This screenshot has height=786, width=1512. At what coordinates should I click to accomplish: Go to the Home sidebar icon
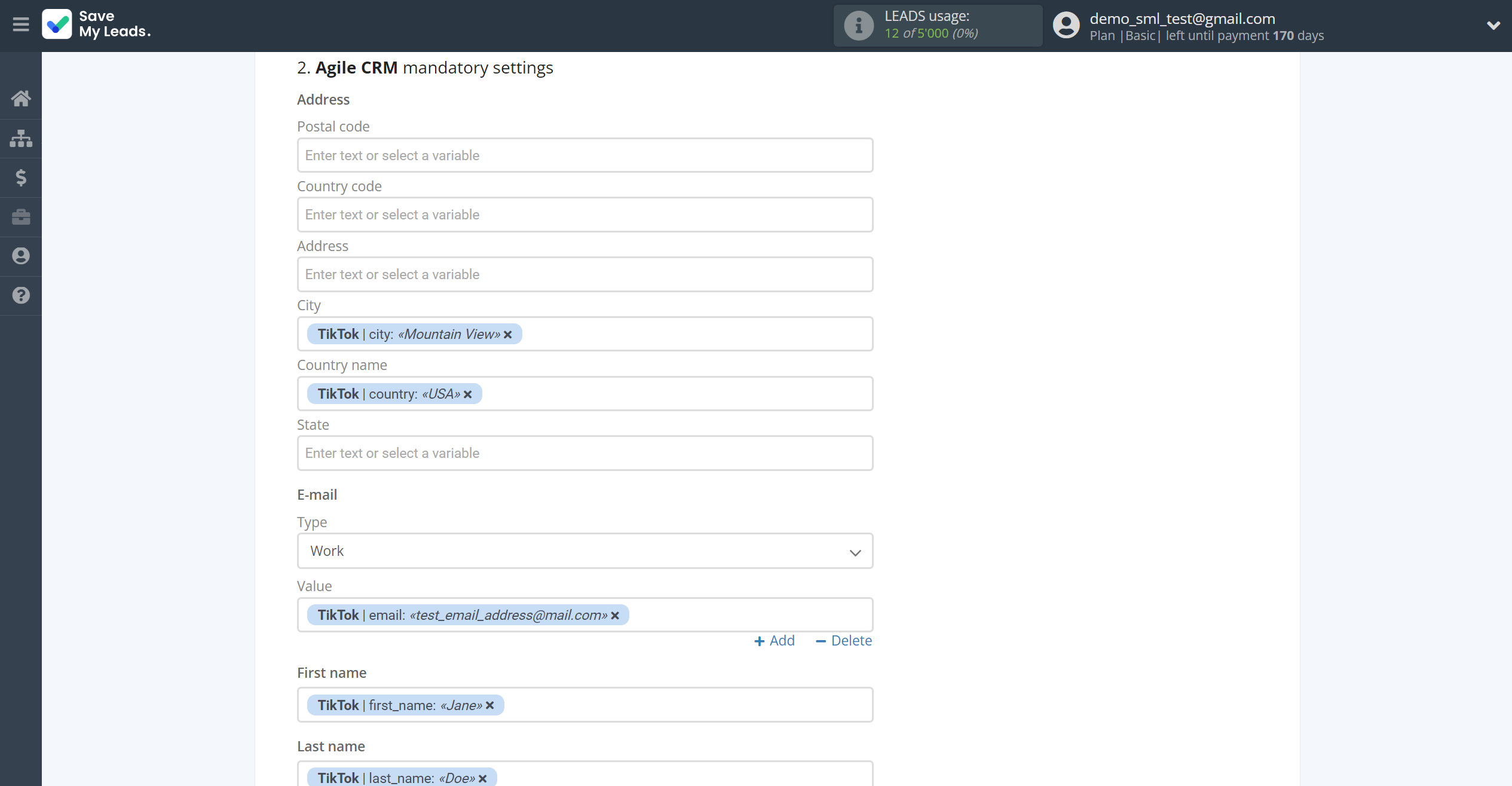coord(21,99)
